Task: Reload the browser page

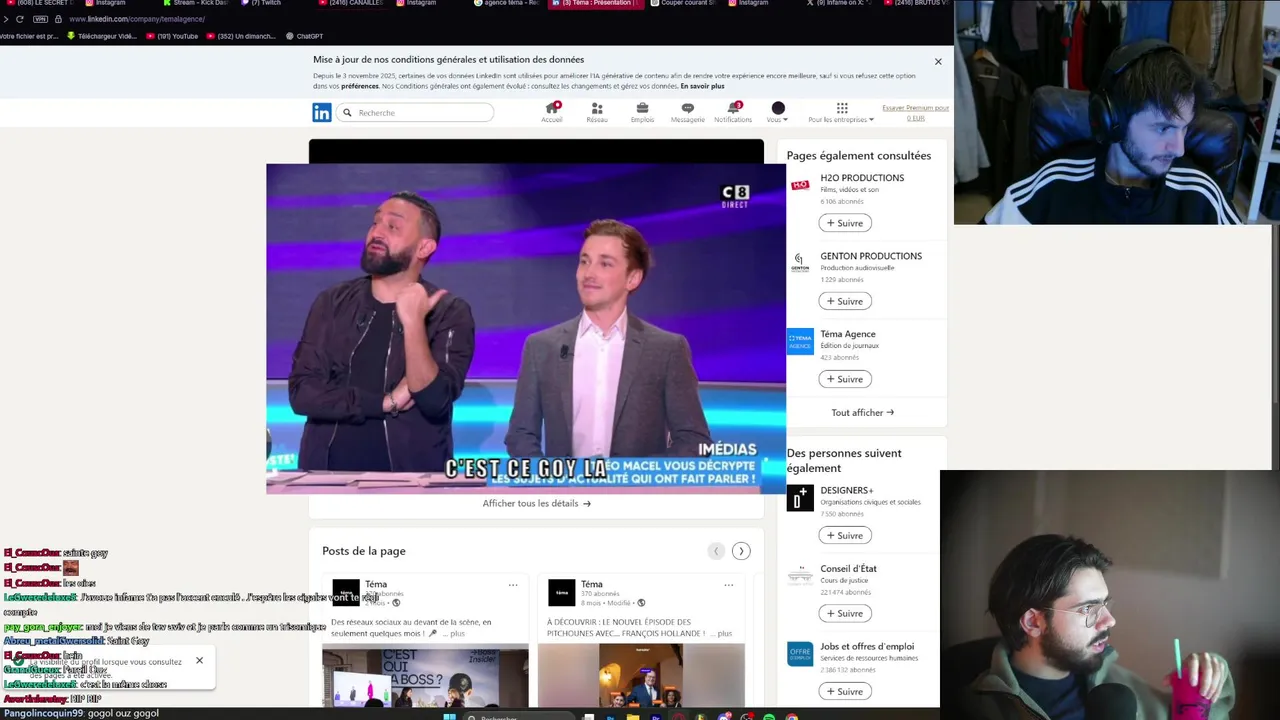Action: [19, 19]
